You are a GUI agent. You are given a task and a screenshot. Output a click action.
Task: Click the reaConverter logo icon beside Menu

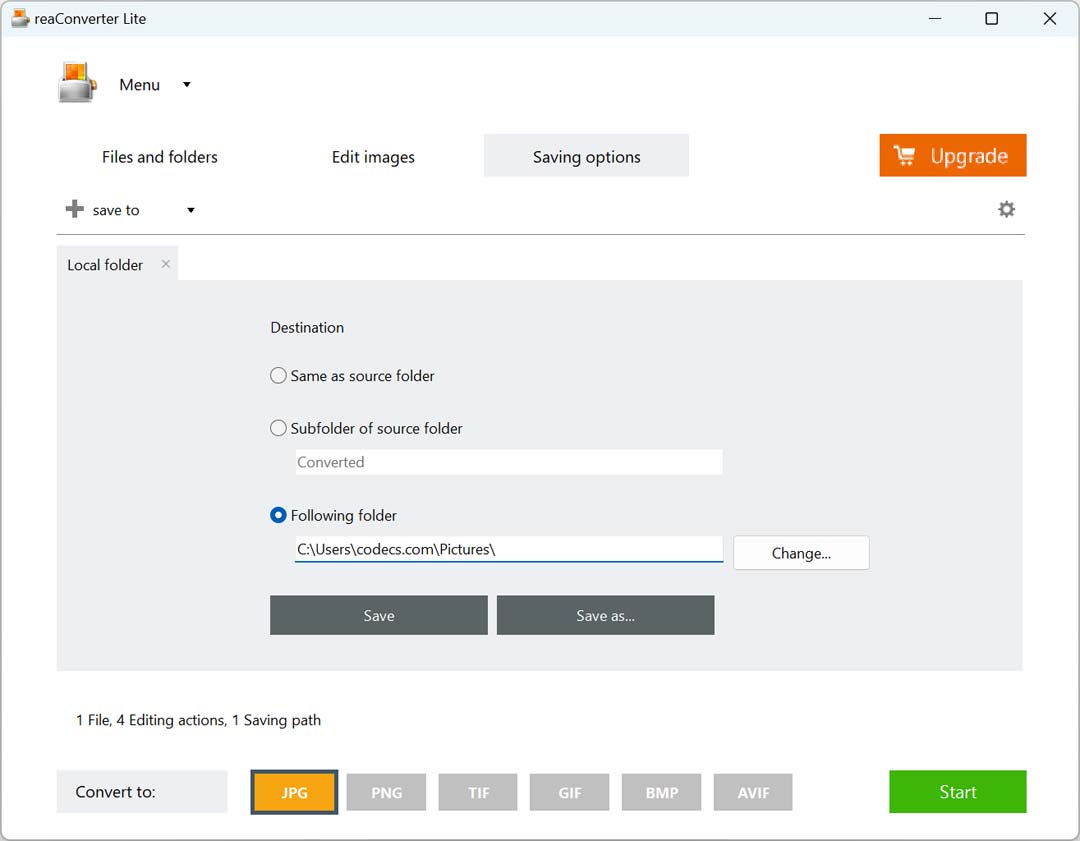77,83
